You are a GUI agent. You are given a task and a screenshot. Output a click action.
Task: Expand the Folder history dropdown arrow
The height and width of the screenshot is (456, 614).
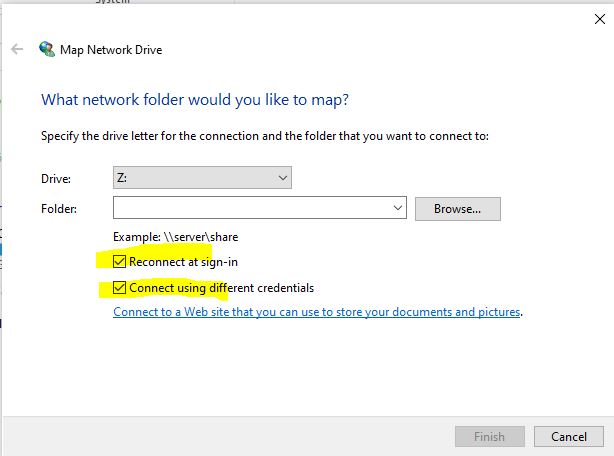pos(398,208)
